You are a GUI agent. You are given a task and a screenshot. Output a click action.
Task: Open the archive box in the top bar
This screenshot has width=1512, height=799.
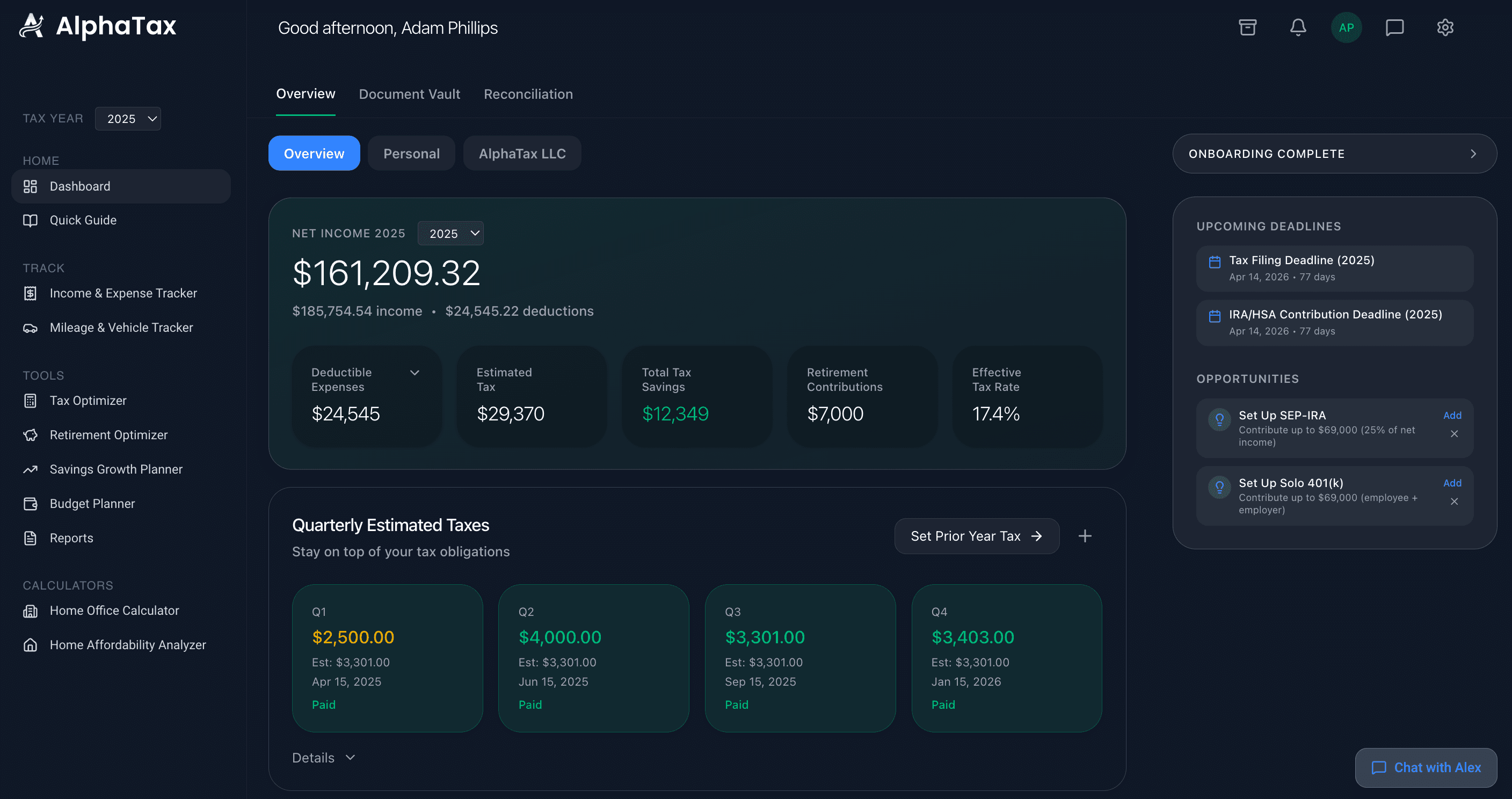click(x=1248, y=27)
